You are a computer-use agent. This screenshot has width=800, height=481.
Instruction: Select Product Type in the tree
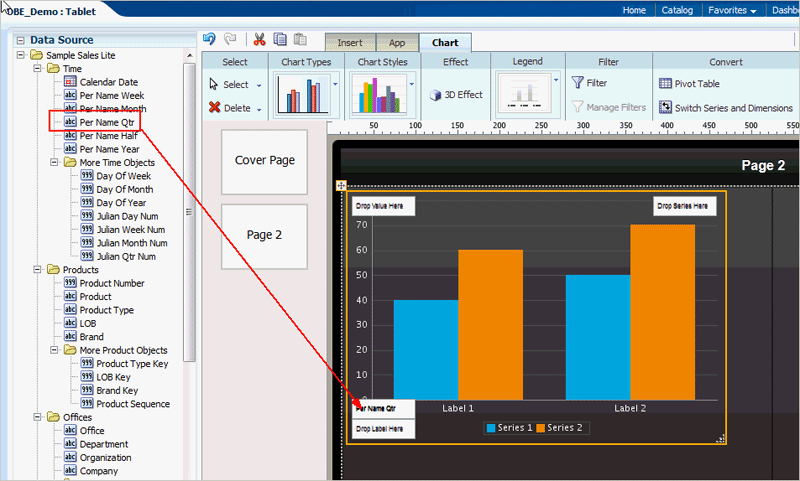click(x=106, y=310)
